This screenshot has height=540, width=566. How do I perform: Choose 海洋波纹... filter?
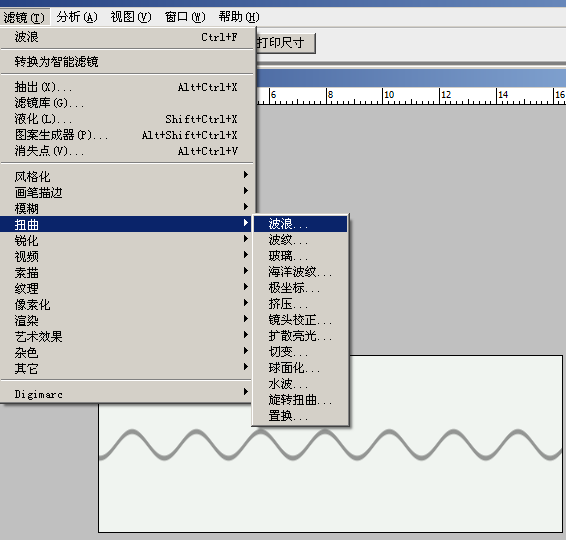(300, 272)
